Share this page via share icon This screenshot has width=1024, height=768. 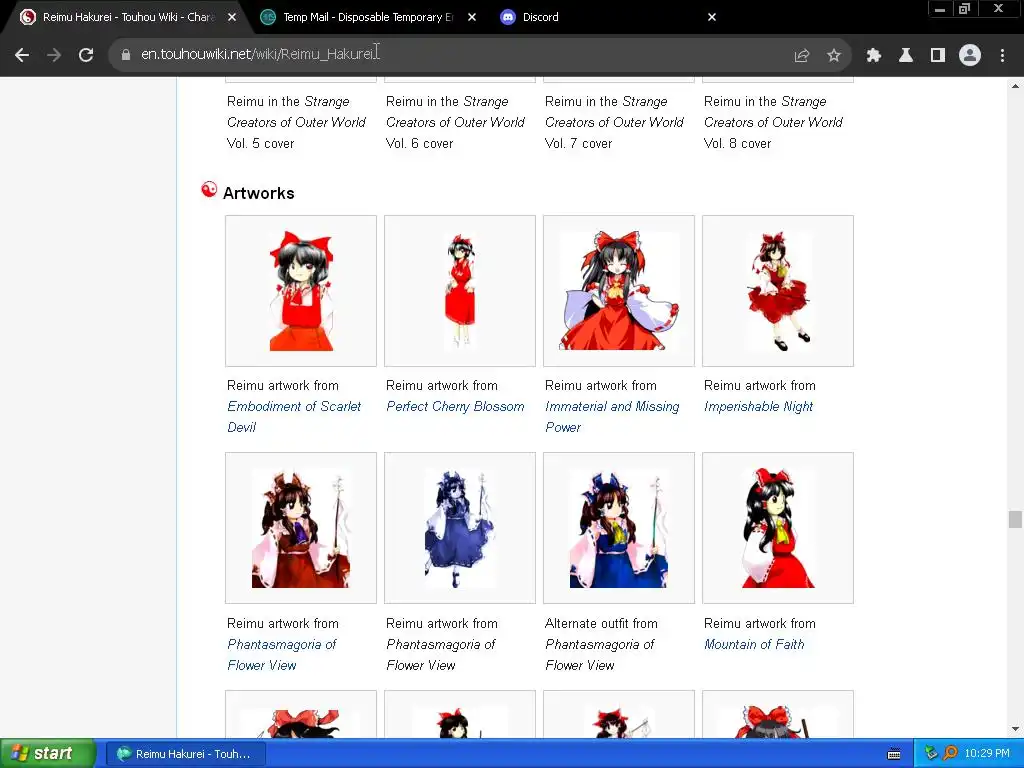pos(802,56)
